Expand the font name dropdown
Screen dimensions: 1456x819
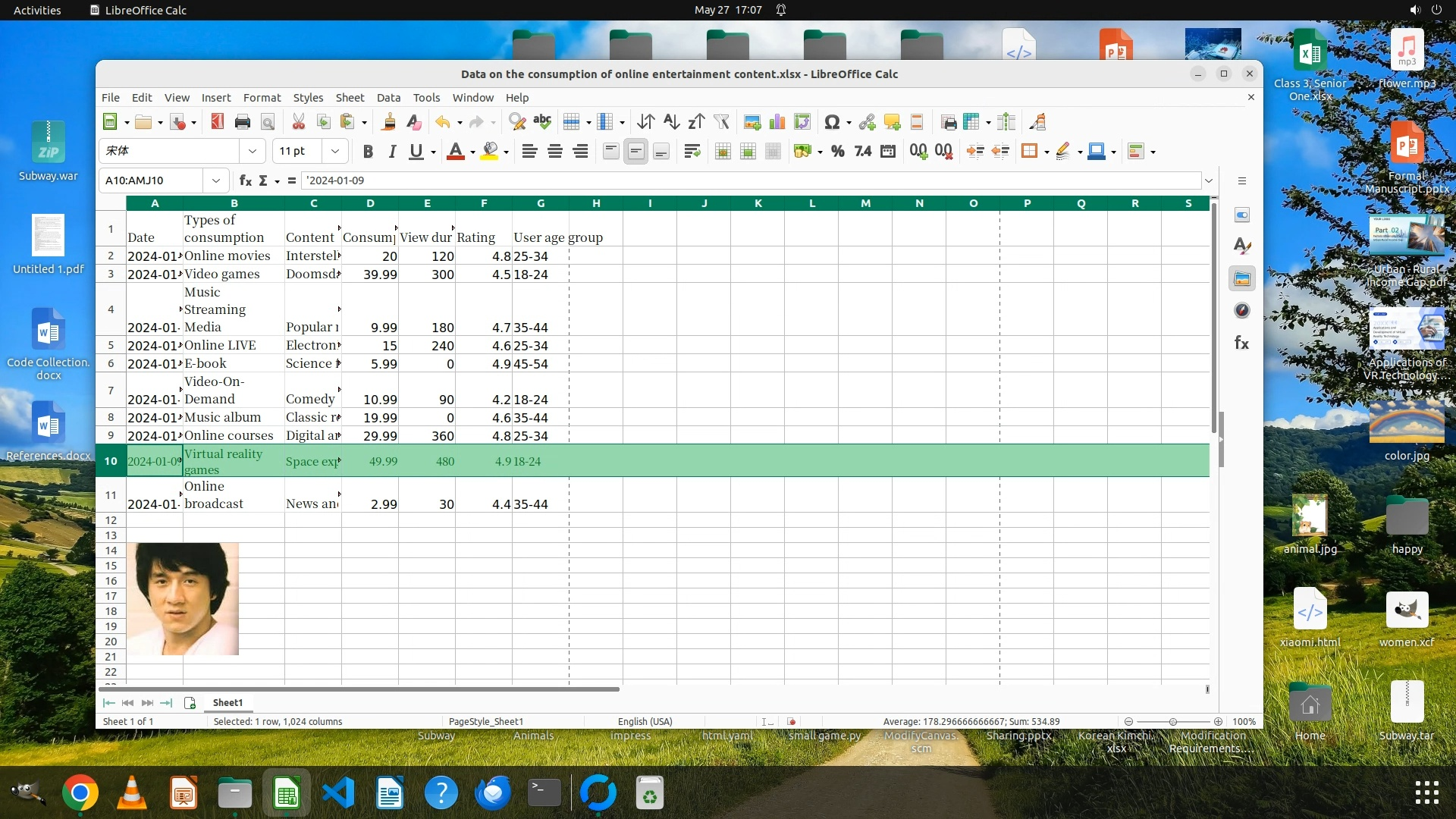(253, 152)
